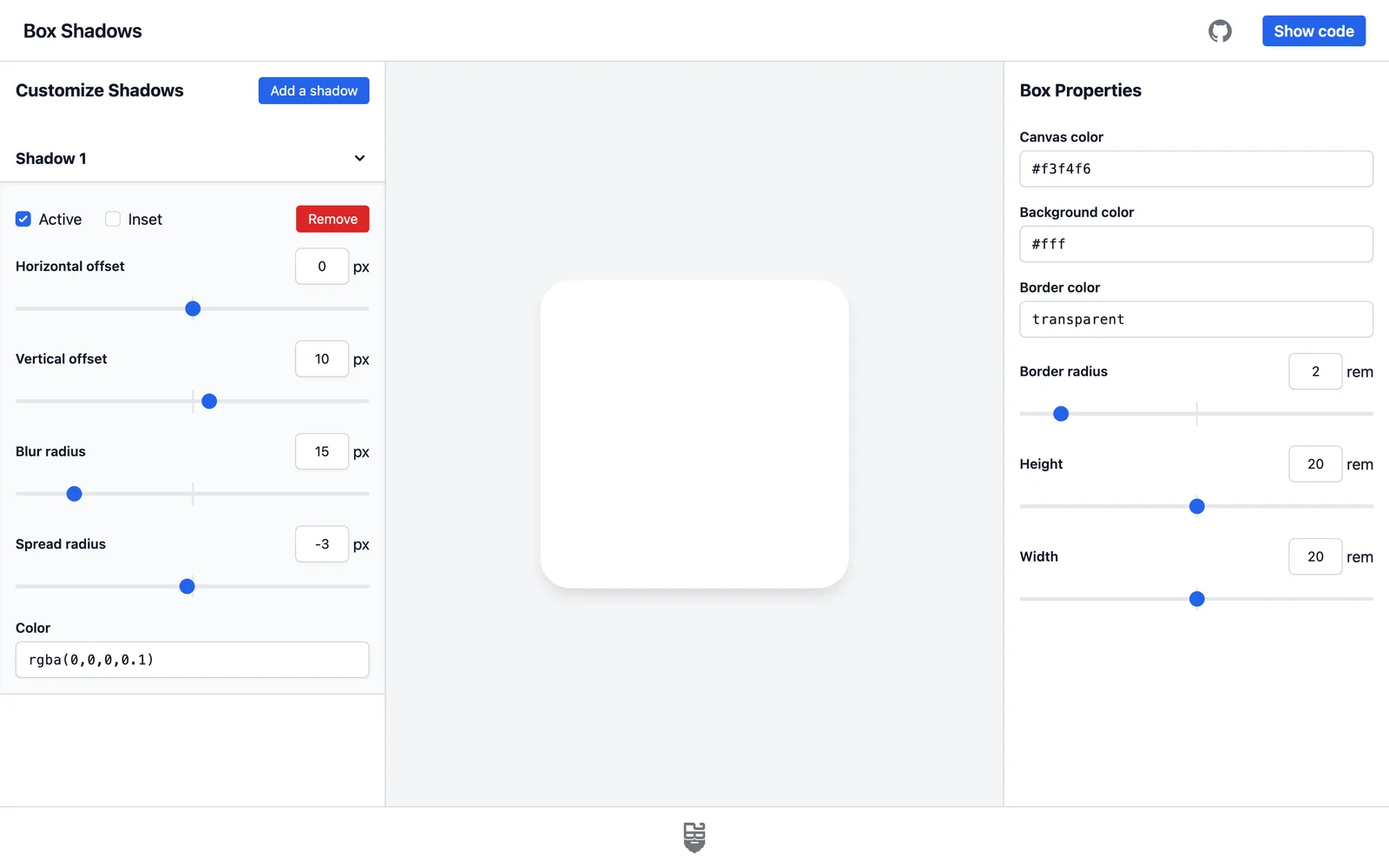Uncheck the Active checkbox
1389x868 pixels.
tap(23, 220)
